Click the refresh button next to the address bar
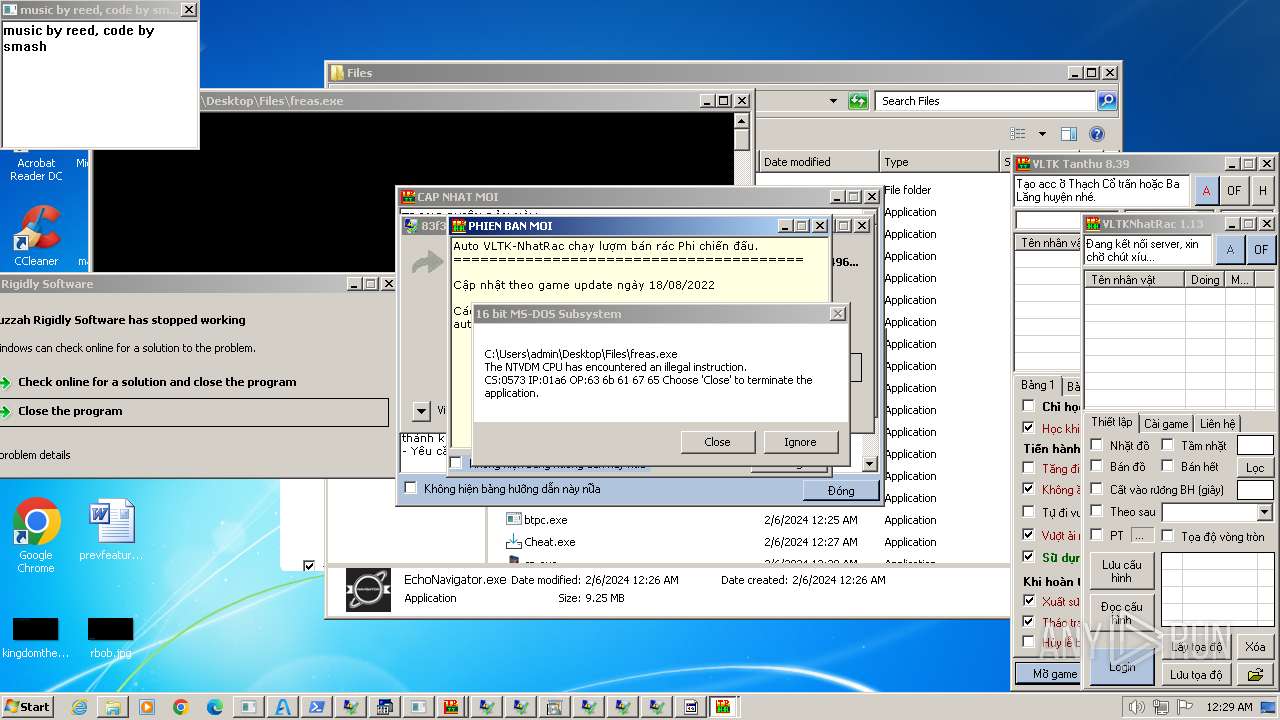Image resolution: width=1280 pixels, height=720 pixels. click(x=858, y=101)
